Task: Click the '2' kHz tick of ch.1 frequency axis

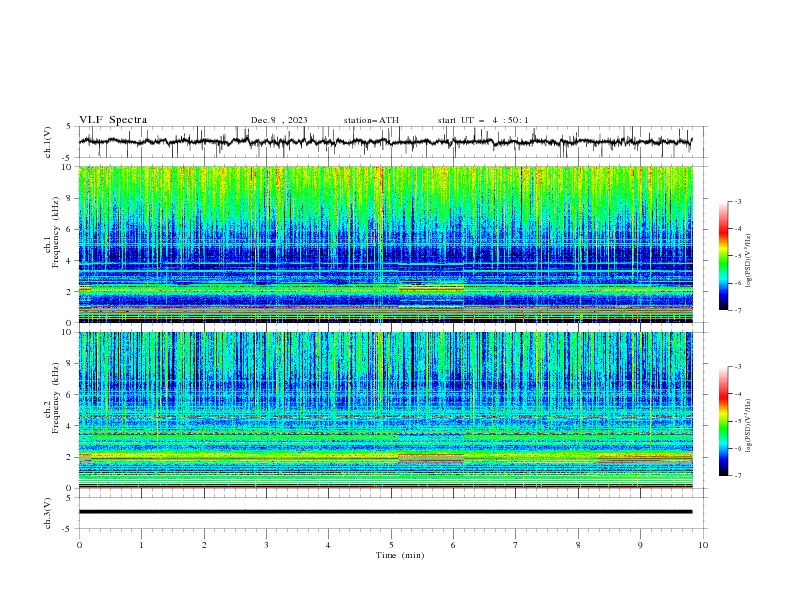Action: (x=69, y=292)
